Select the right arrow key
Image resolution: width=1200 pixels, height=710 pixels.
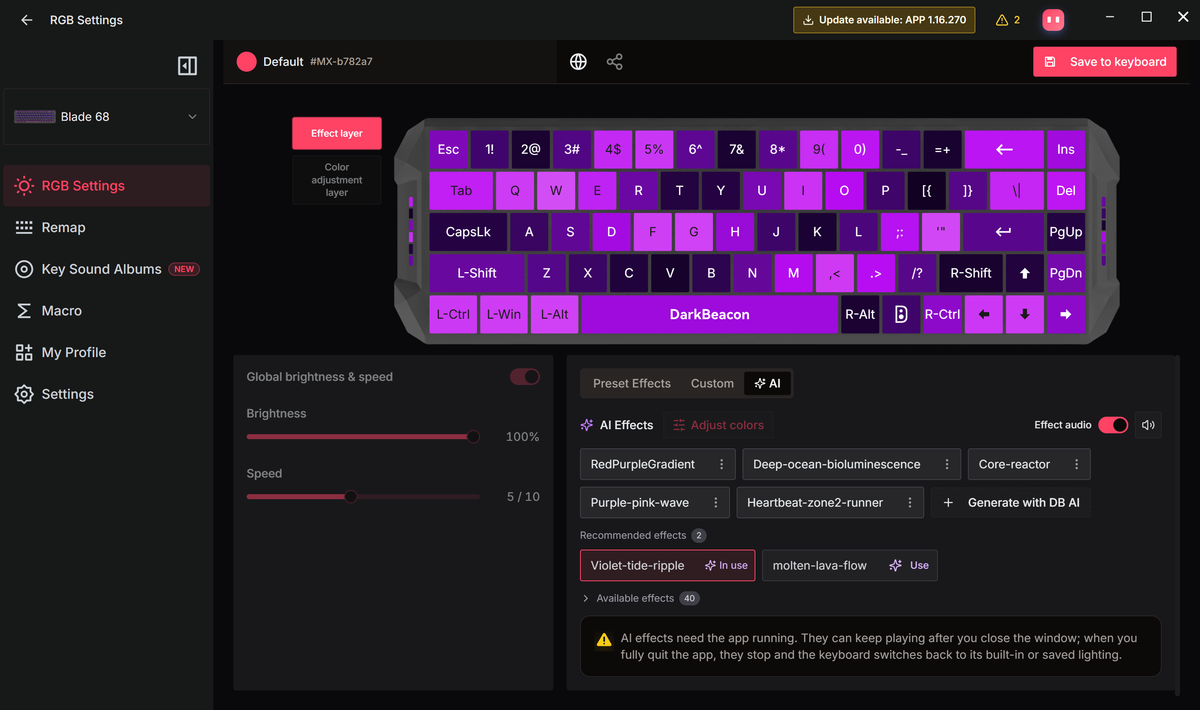coord(1066,314)
